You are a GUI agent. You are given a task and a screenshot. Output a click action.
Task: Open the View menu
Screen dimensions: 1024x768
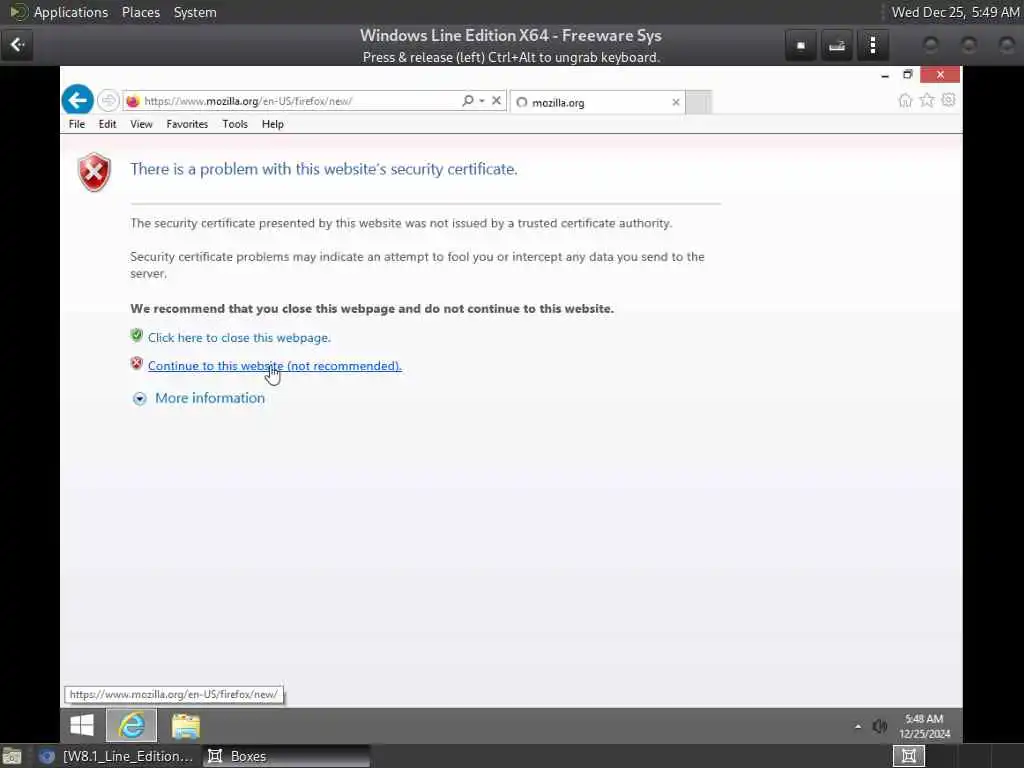[x=141, y=124]
